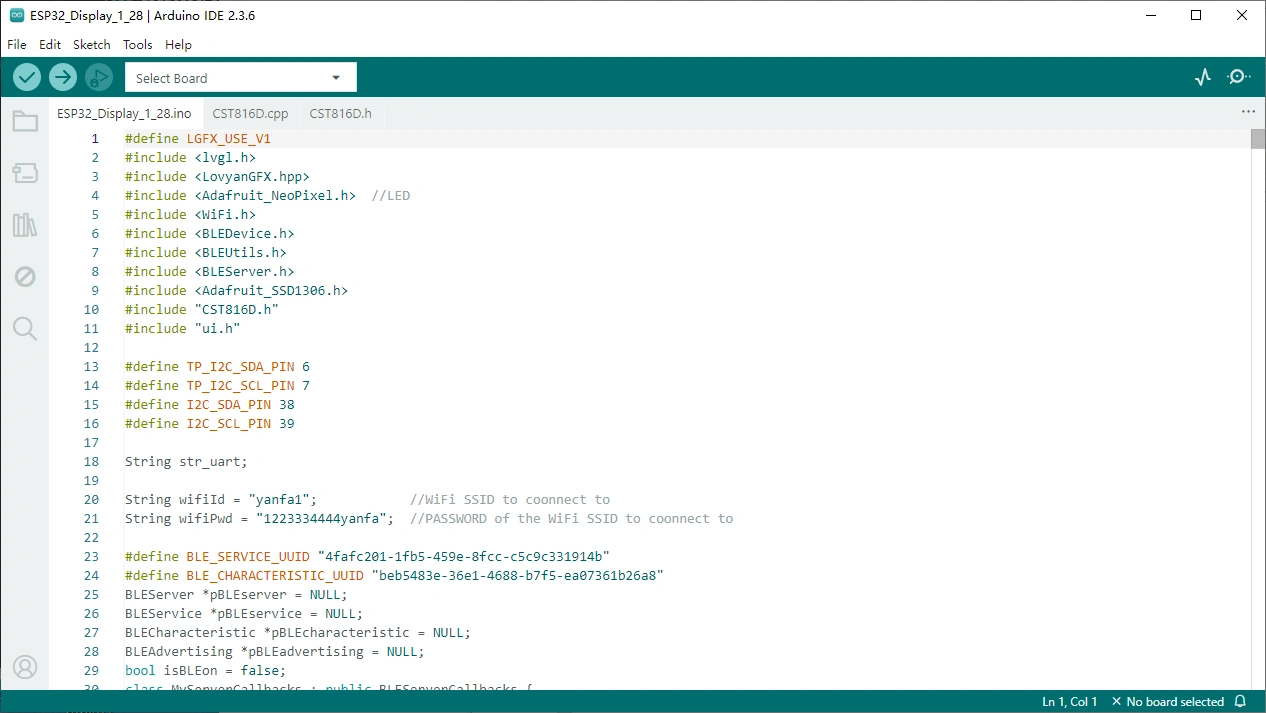Screen dimensions: 1266x713
Task: Click the bool isBLEon = false line
Action: click(x=205, y=671)
